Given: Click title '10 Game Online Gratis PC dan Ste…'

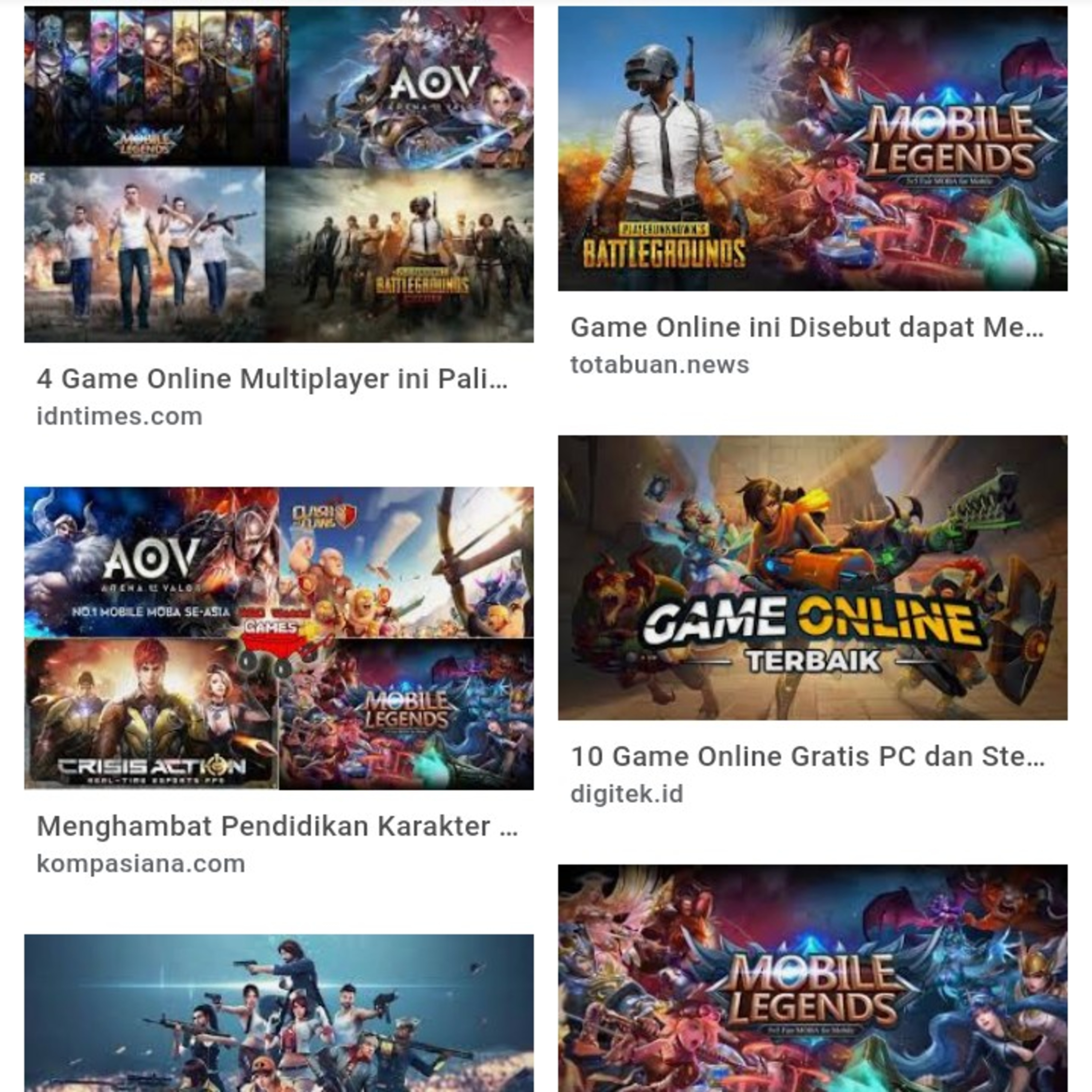Looking at the screenshot, I should (x=808, y=756).
